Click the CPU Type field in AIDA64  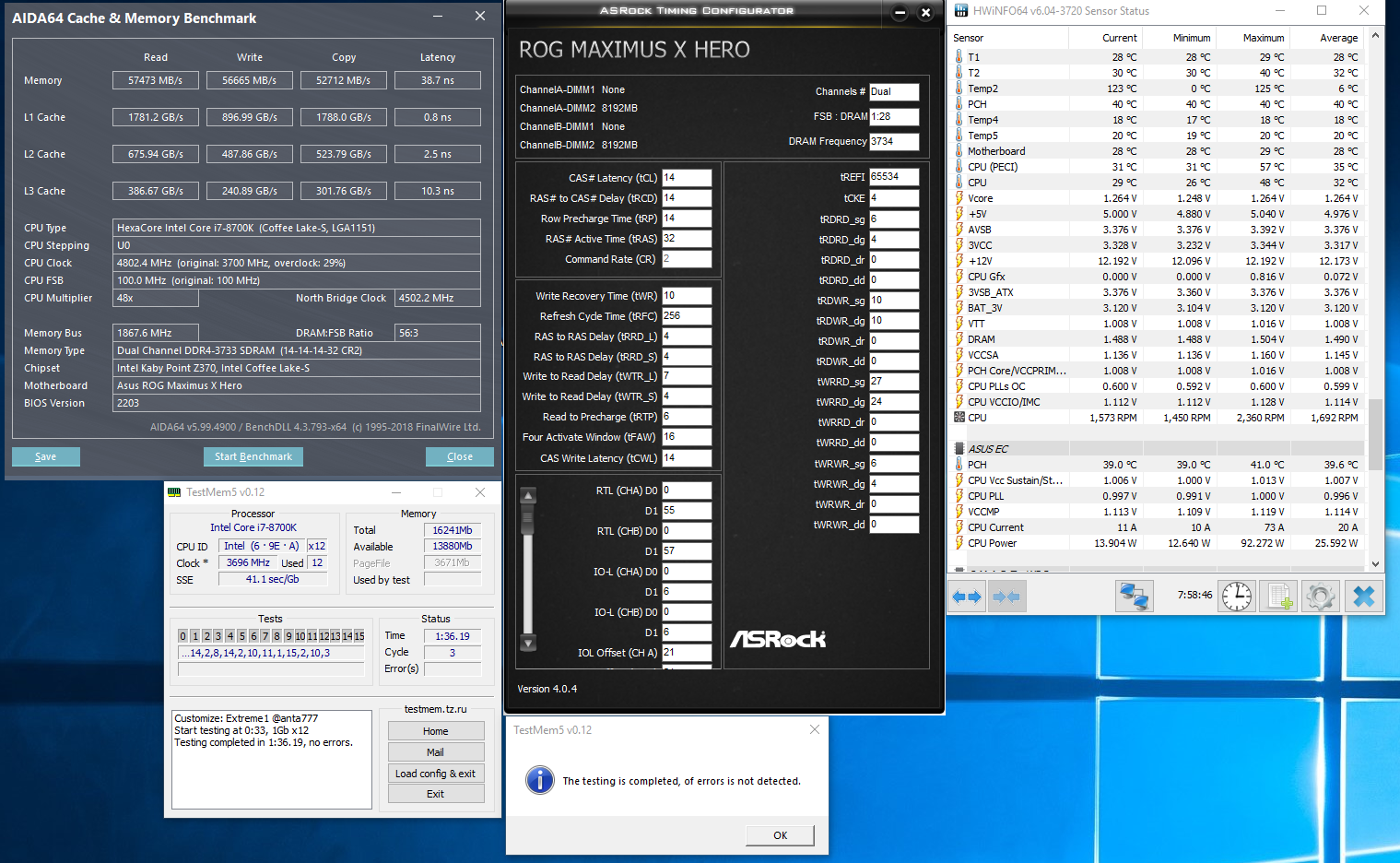point(297,228)
